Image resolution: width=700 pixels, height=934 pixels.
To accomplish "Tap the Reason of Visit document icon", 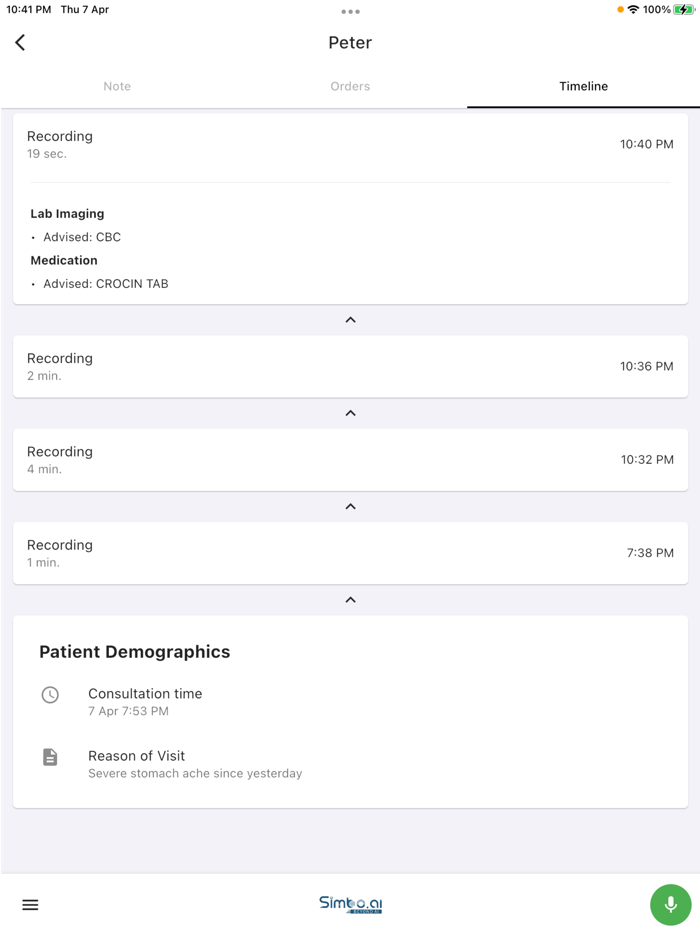I will click(x=50, y=757).
